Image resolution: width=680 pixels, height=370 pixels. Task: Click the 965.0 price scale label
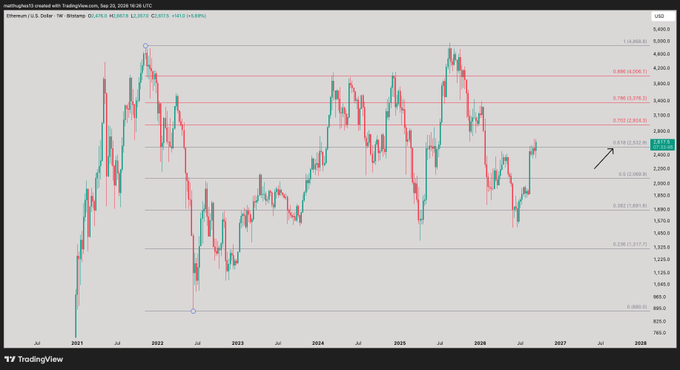point(660,297)
